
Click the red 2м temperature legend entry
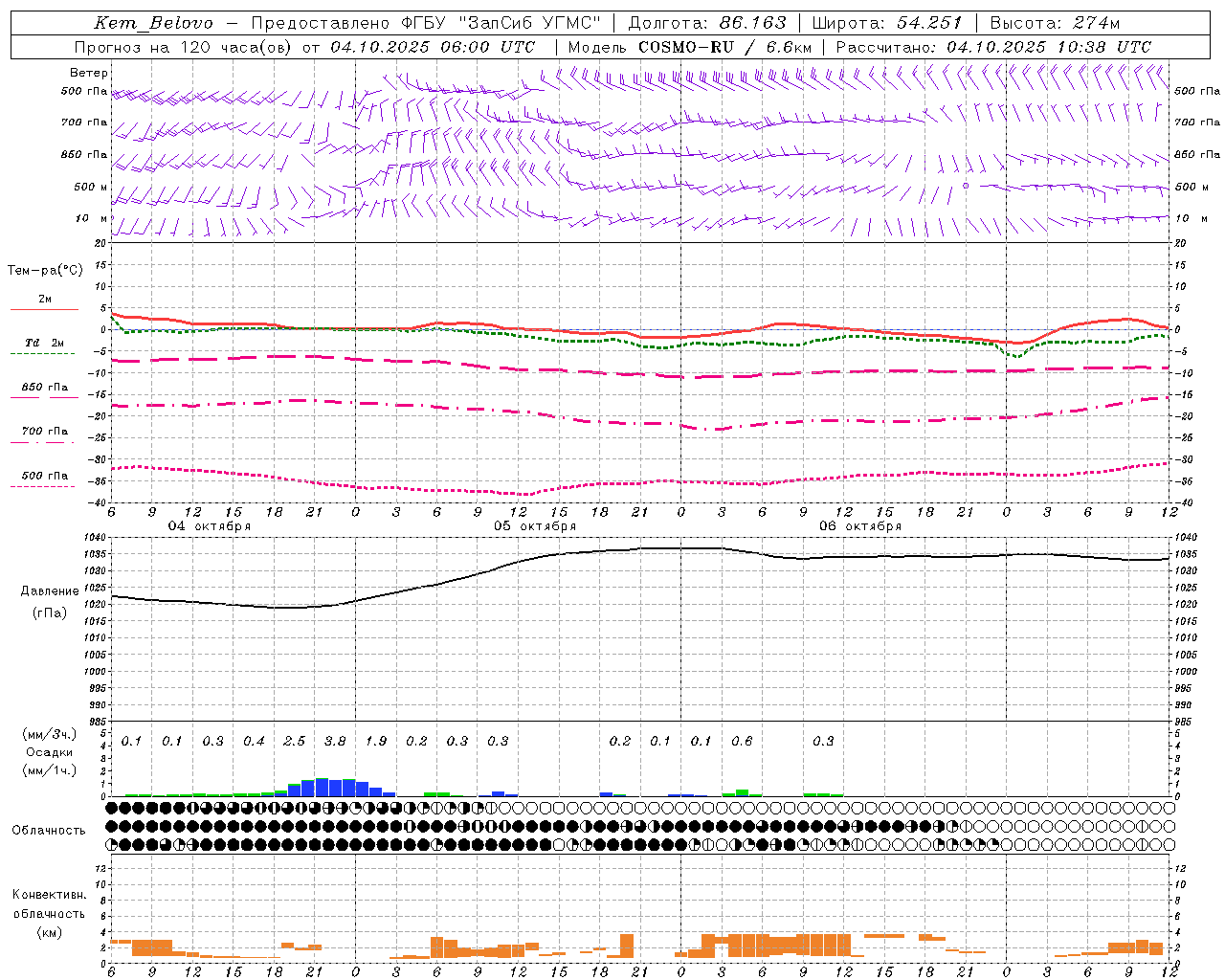point(44,302)
